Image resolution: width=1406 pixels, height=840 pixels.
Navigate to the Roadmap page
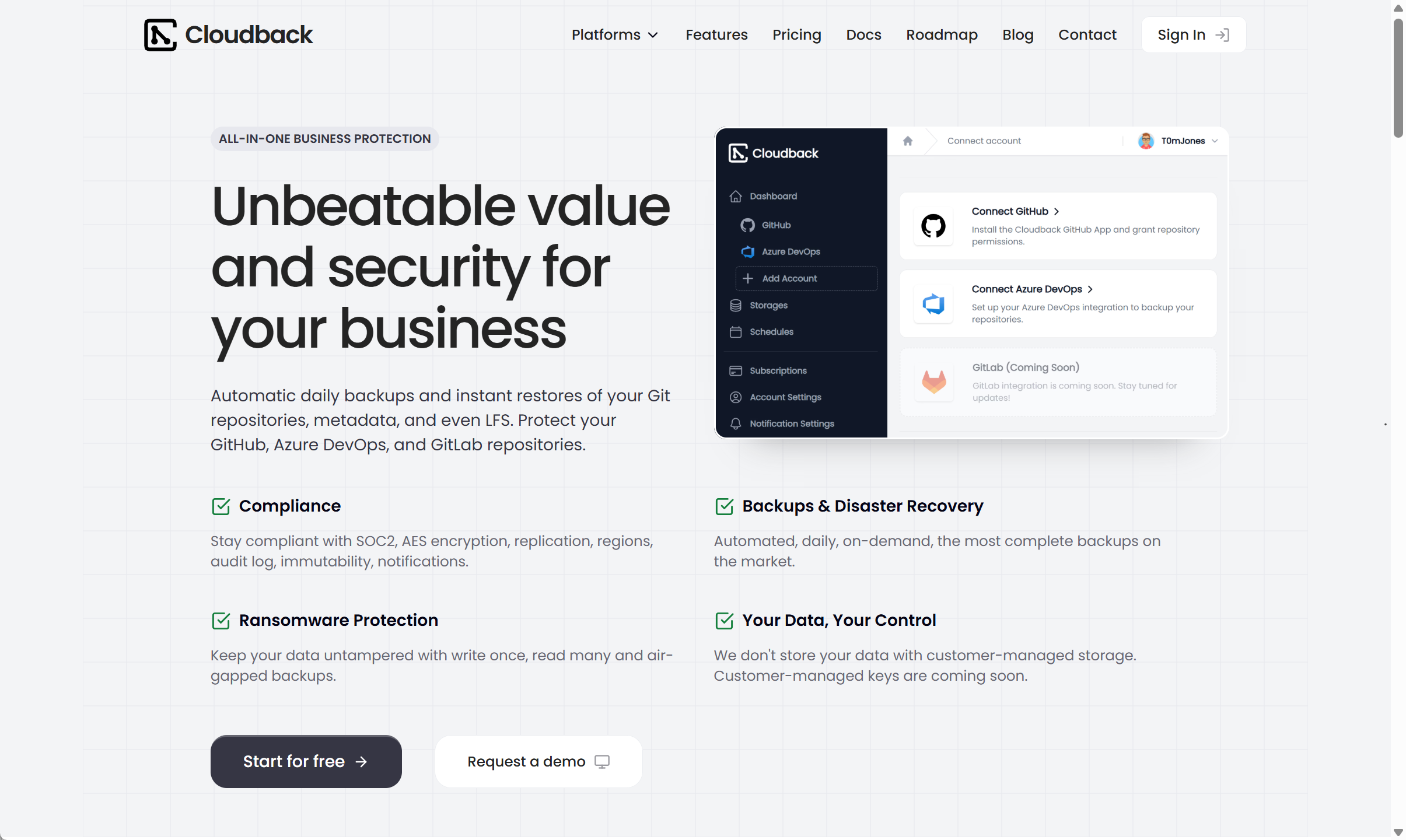tap(942, 34)
